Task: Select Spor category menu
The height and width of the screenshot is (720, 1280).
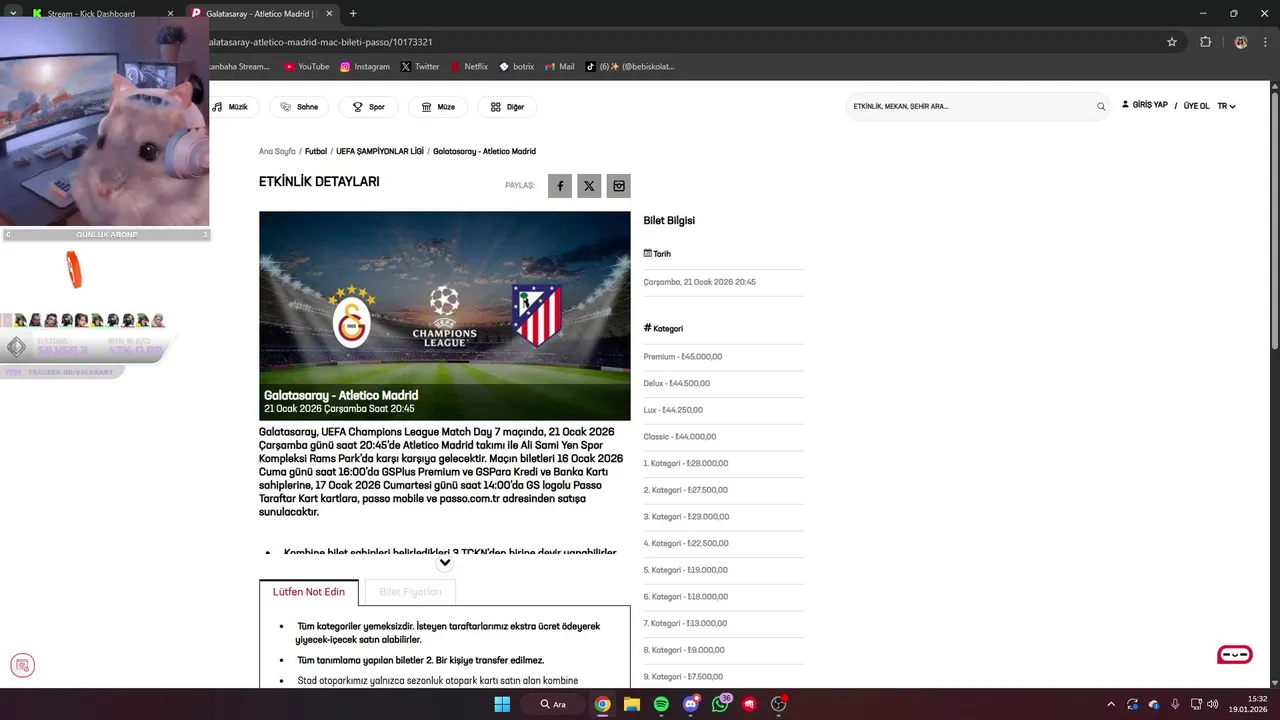Action: point(368,107)
